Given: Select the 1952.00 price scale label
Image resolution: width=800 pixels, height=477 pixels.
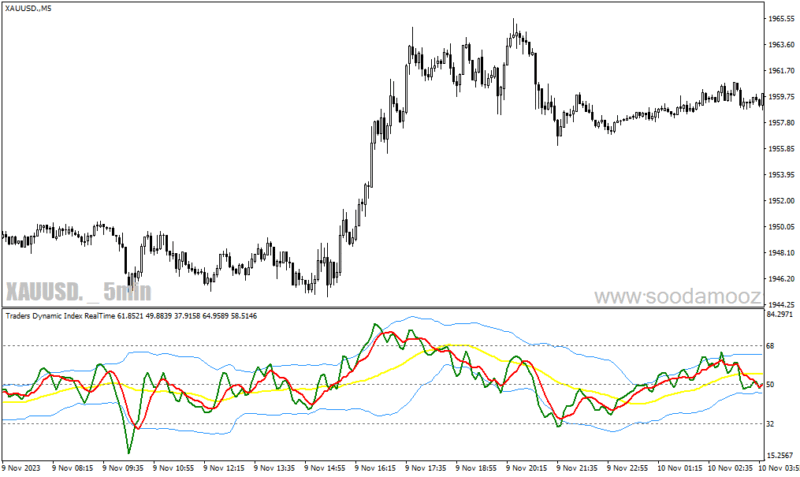Looking at the screenshot, I should tap(781, 200).
